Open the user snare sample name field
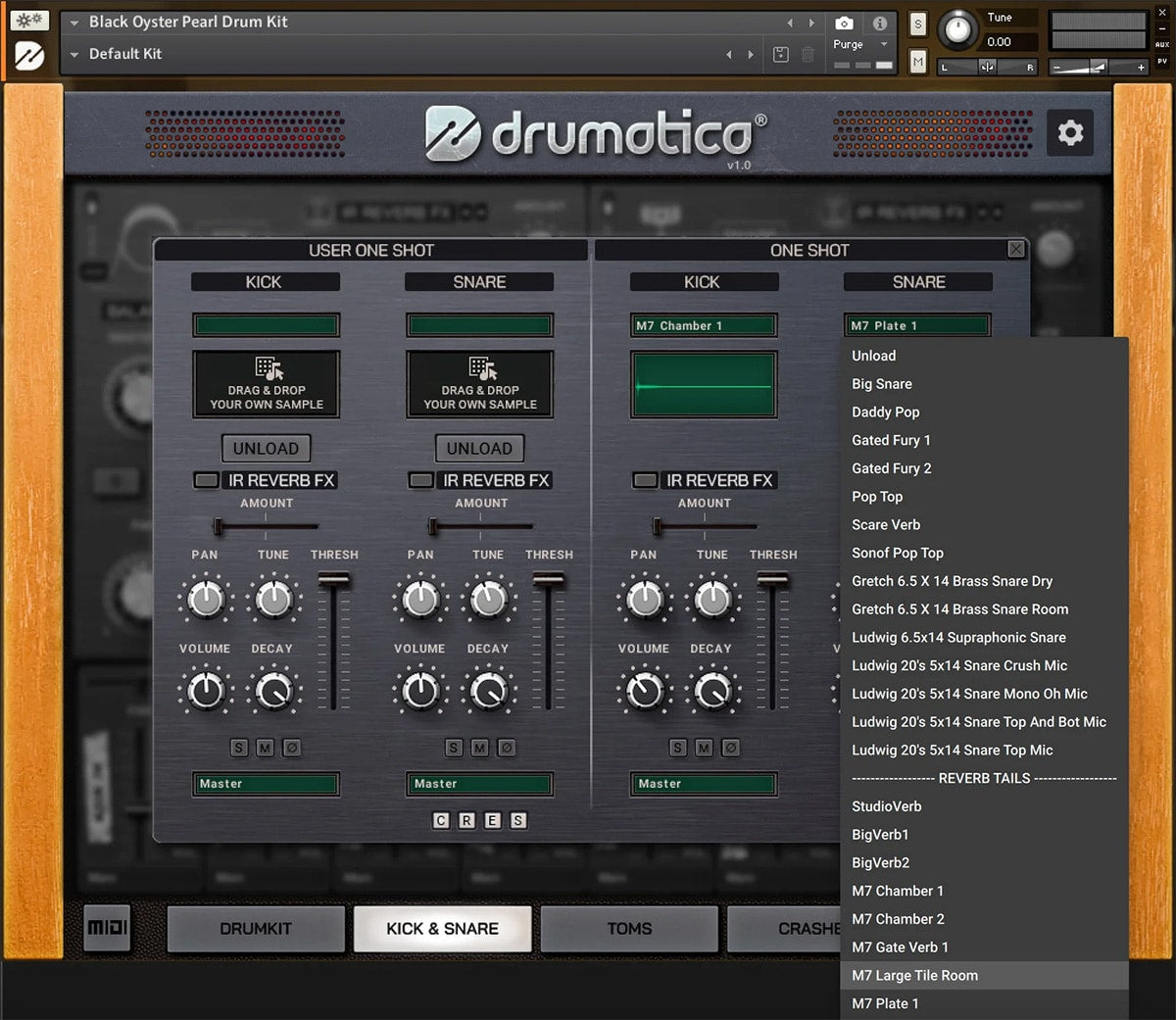Image resolution: width=1176 pixels, height=1020 pixels. (480, 325)
